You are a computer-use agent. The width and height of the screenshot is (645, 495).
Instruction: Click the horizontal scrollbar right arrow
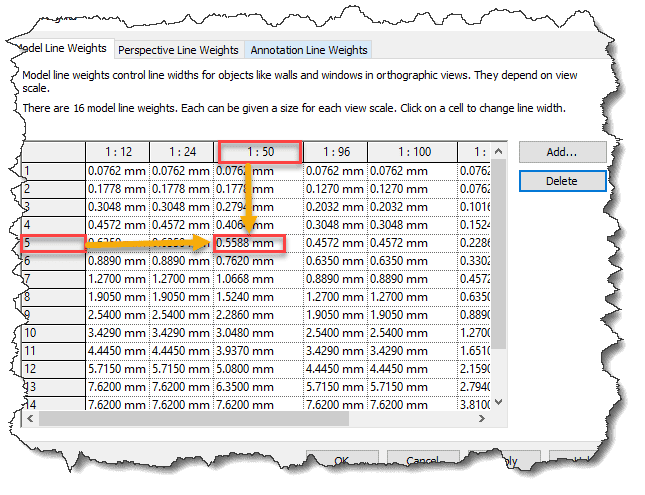(x=482, y=419)
